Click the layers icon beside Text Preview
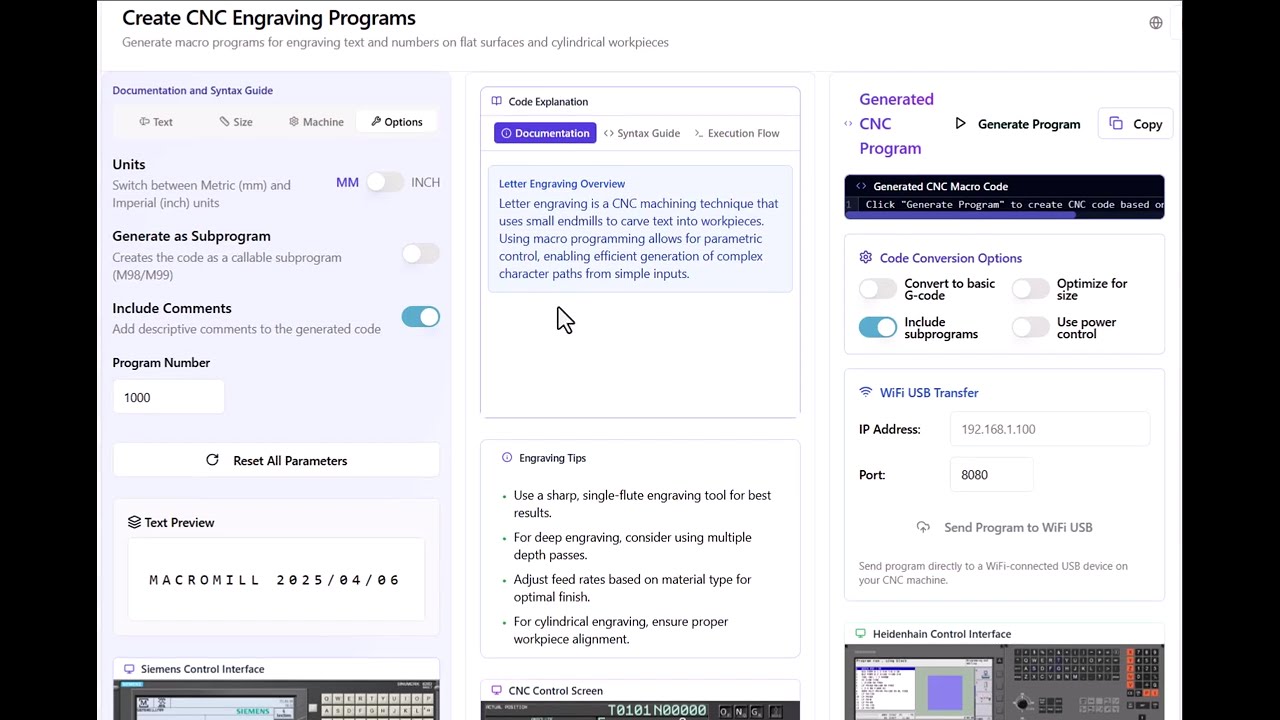1280x720 pixels. coord(134,522)
